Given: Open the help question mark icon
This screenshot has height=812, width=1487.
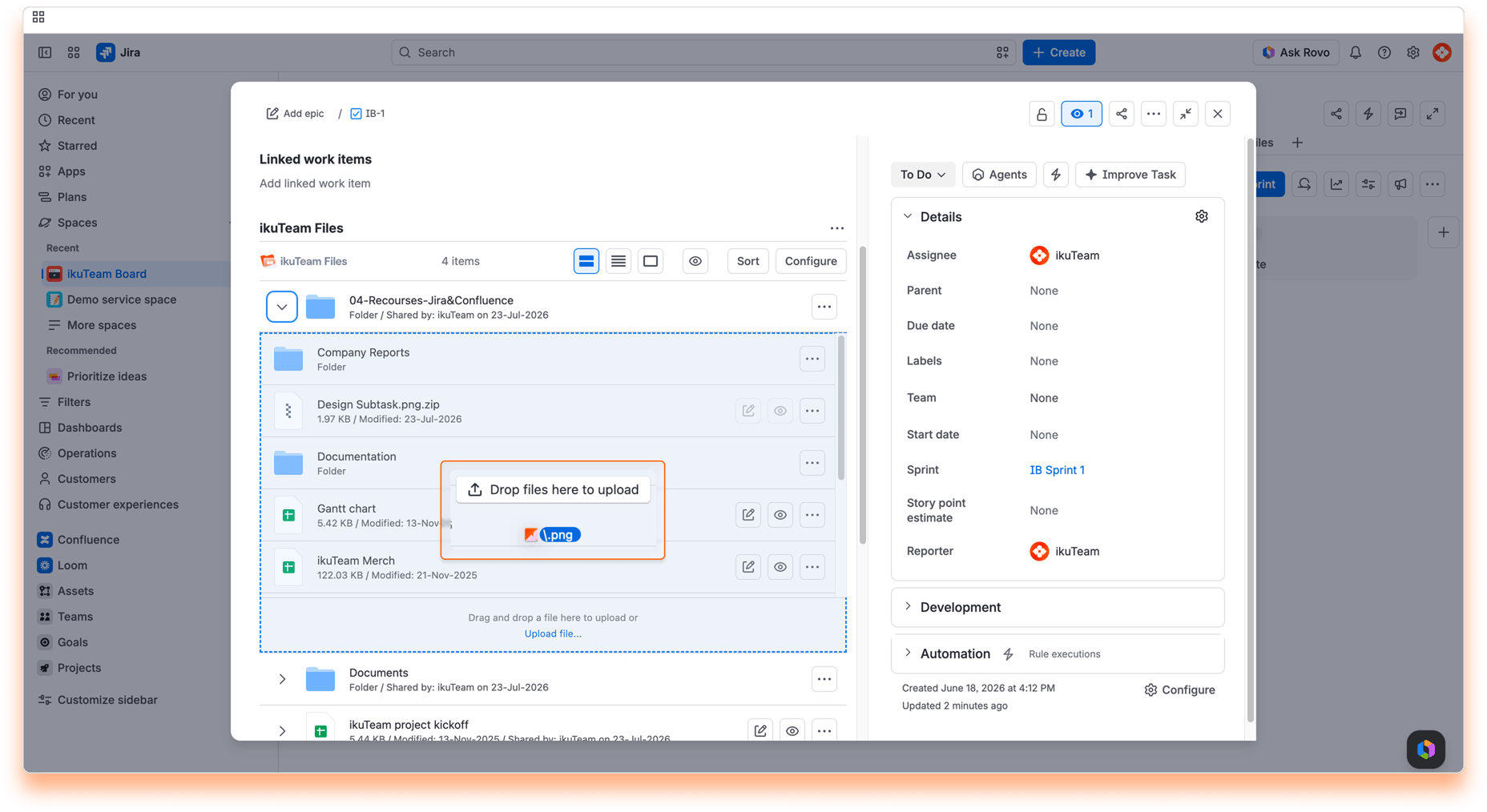Looking at the screenshot, I should [1384, 53].
